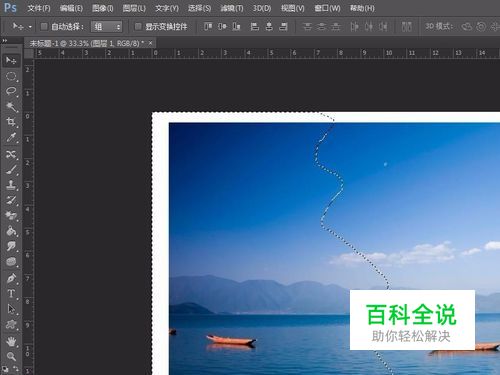This screenshot has height=375, width=500.
Task: Align top edges in options bar
Action: (208, 26)
